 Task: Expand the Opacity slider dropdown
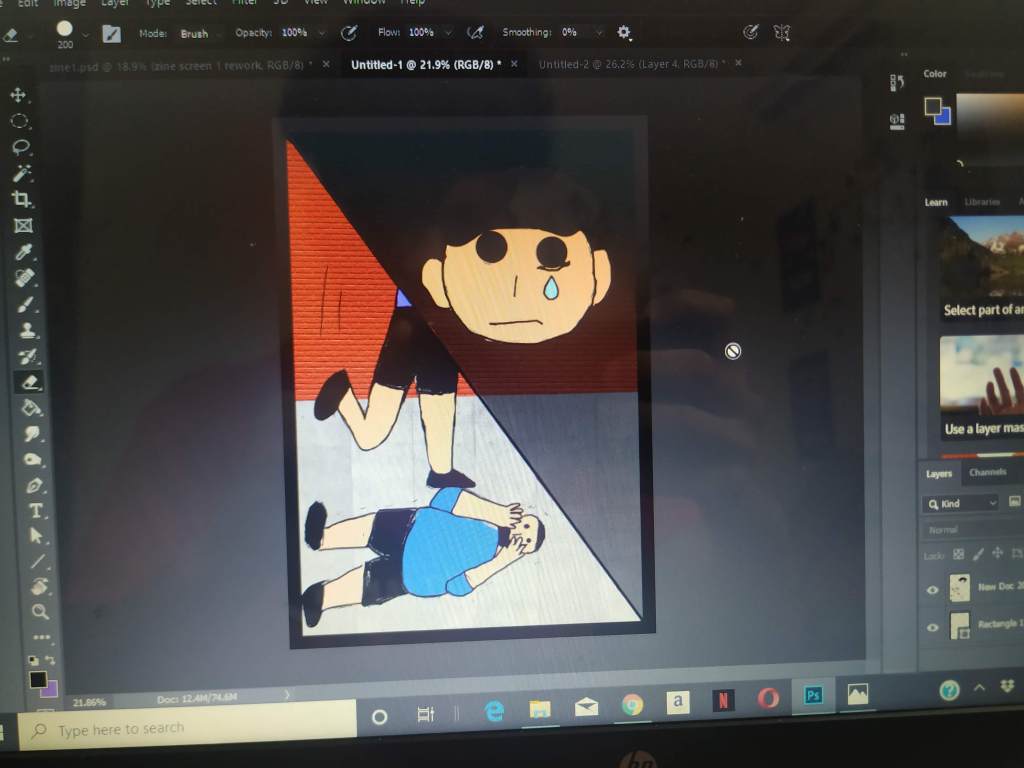coord(321,33)
